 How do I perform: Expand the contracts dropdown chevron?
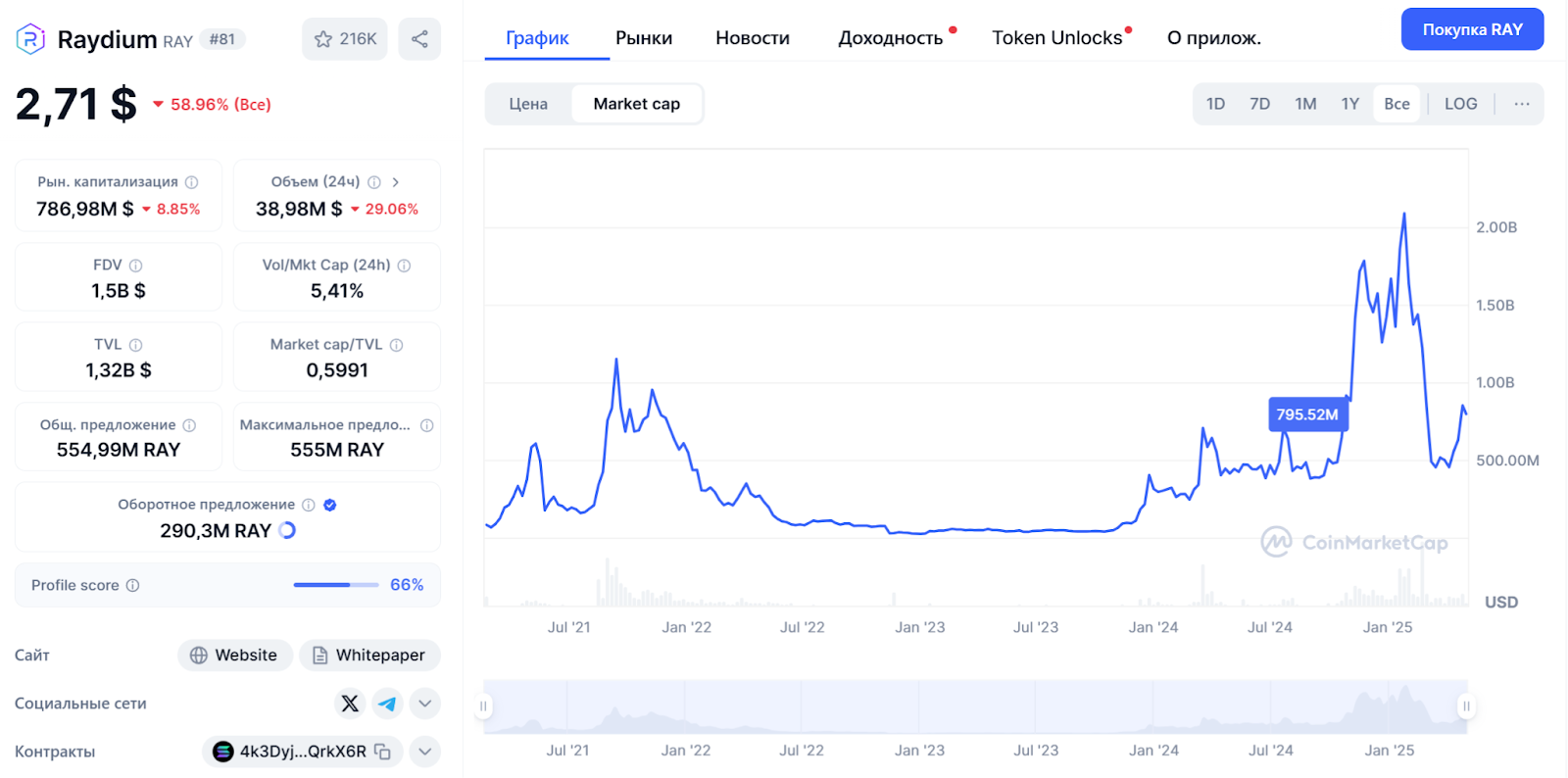(x=425, y=752)
